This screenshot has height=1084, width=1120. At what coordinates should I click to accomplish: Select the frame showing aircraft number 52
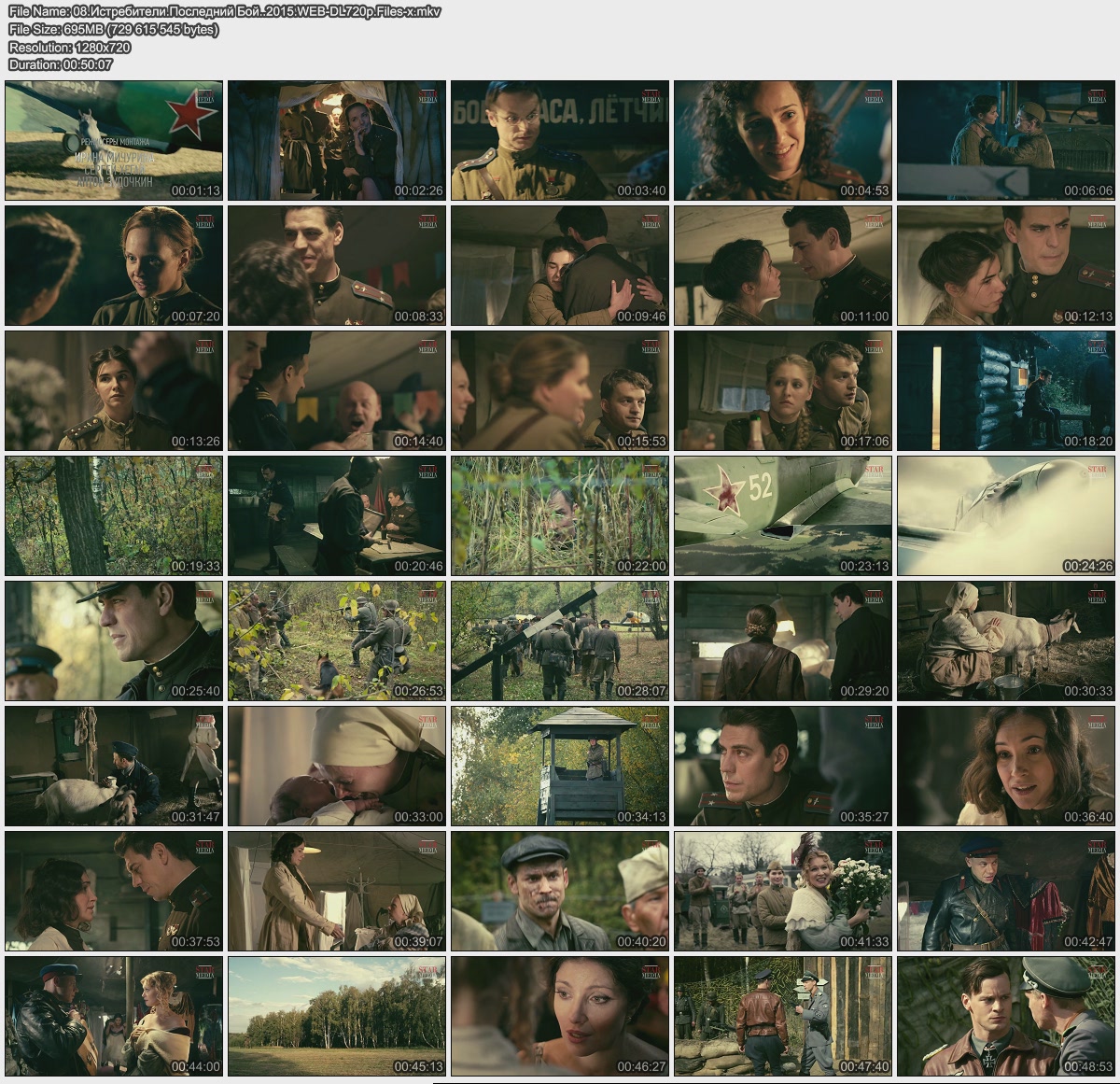pyautogui.click(x=783, y=515)
